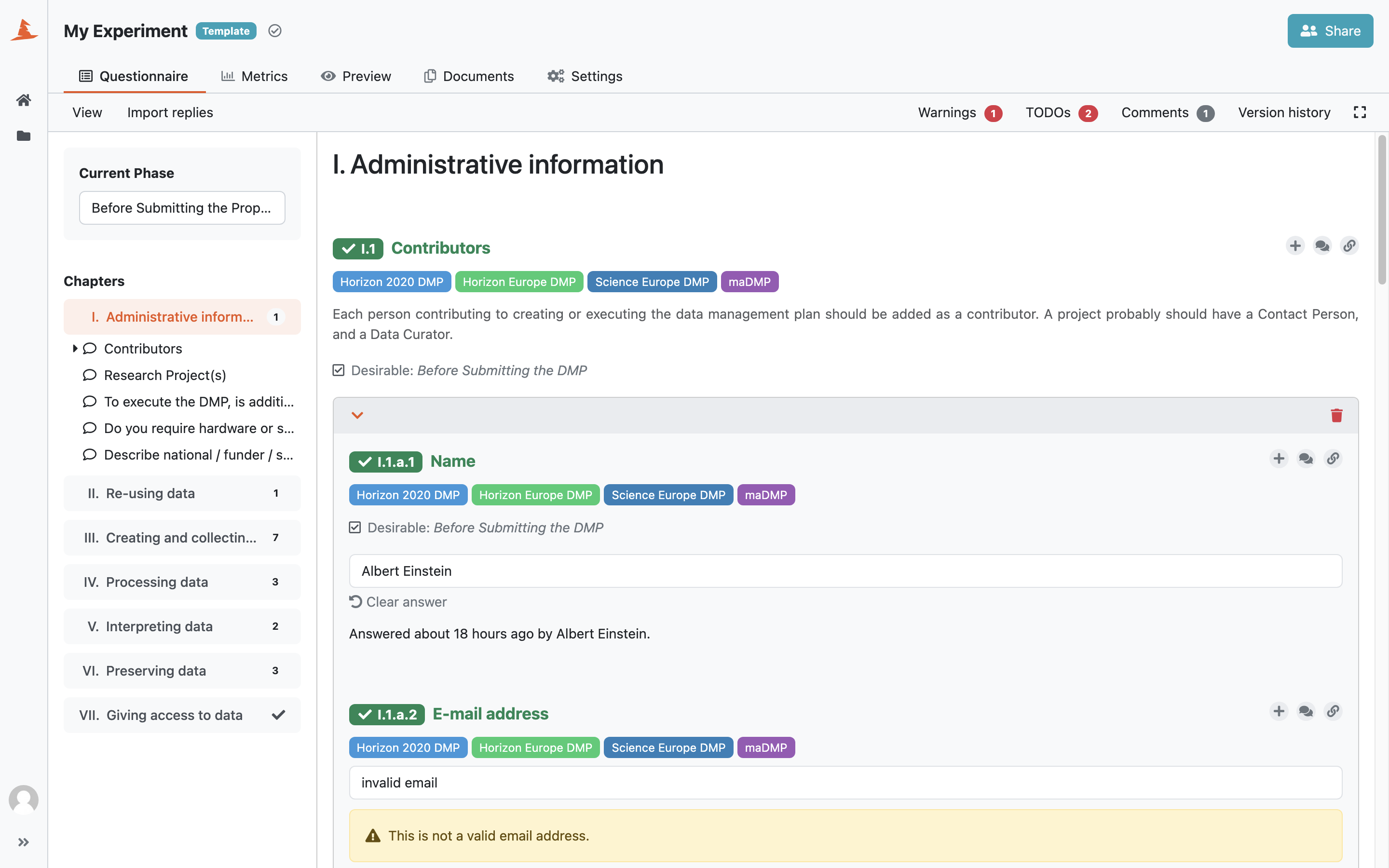Click maDMP tag under Contributors
Viewport: 1389px width, 868px height.
tap(749, 282)
